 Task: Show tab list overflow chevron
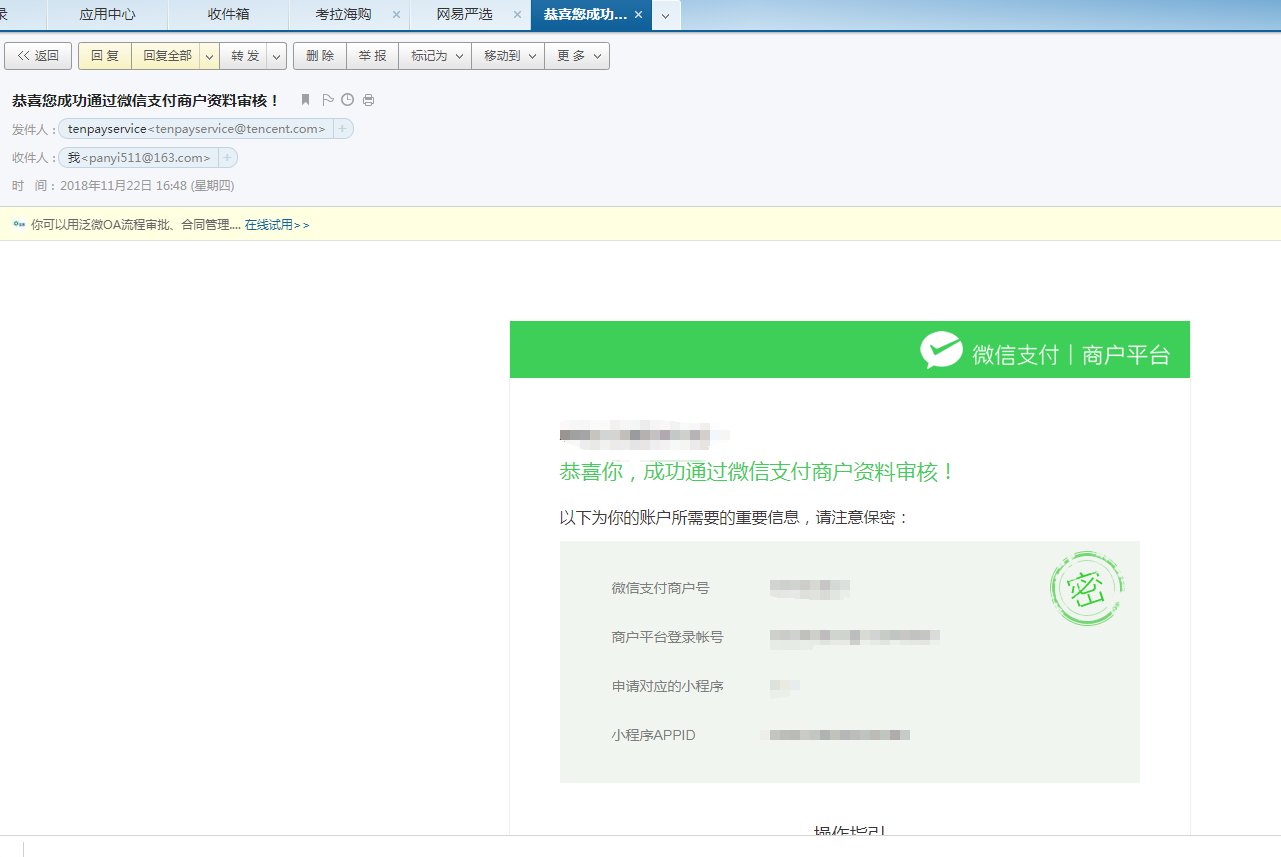[666, 16]
